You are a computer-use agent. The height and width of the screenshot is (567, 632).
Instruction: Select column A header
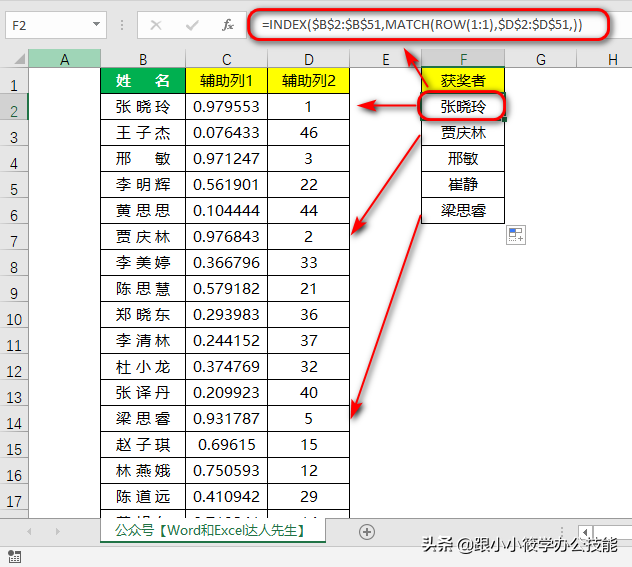click(64, 59)
